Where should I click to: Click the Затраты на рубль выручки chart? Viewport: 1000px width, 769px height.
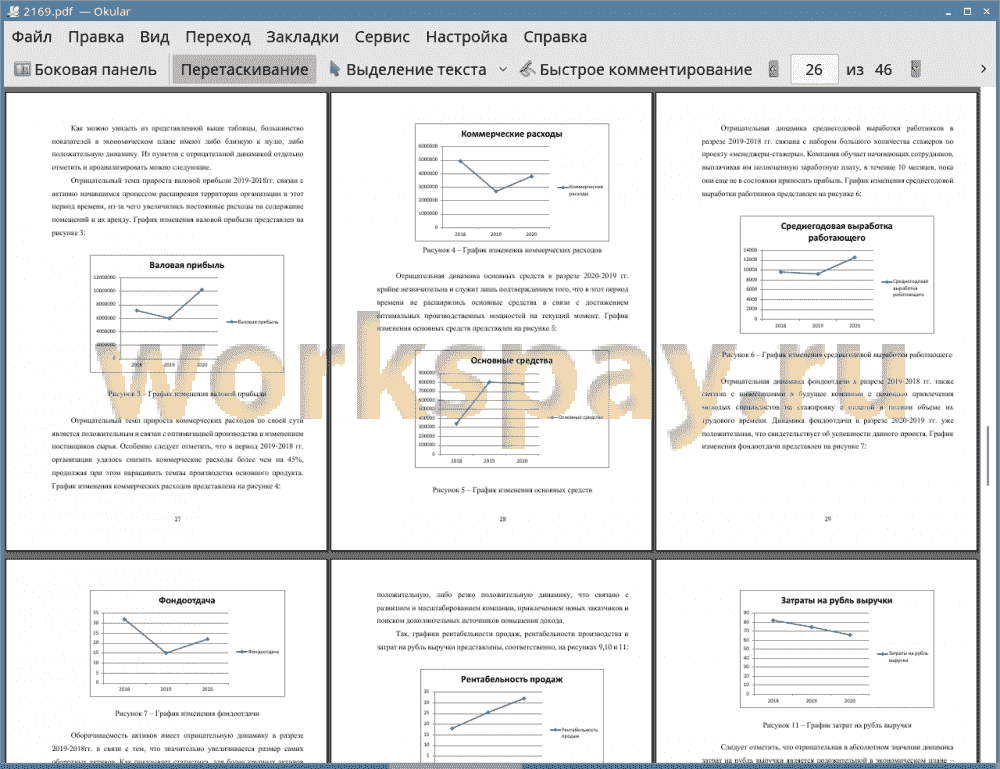click(837, 649)
